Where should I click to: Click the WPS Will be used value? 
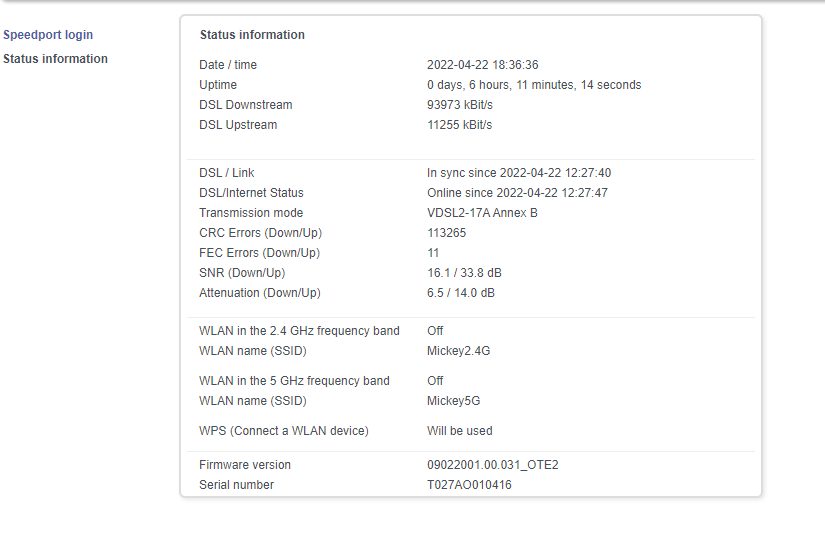pyautogui.click(x=459, y=430)
